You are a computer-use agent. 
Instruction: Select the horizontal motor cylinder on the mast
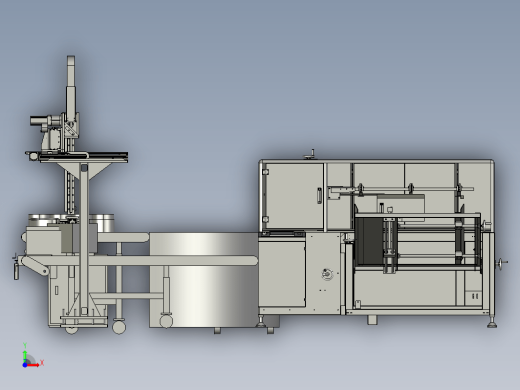pyautogui.click(x=40, y=120)
